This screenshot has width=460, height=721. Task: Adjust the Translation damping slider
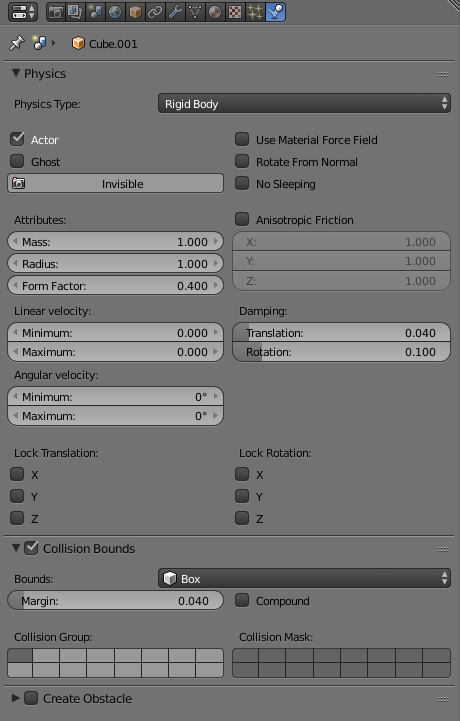point(341,332)
